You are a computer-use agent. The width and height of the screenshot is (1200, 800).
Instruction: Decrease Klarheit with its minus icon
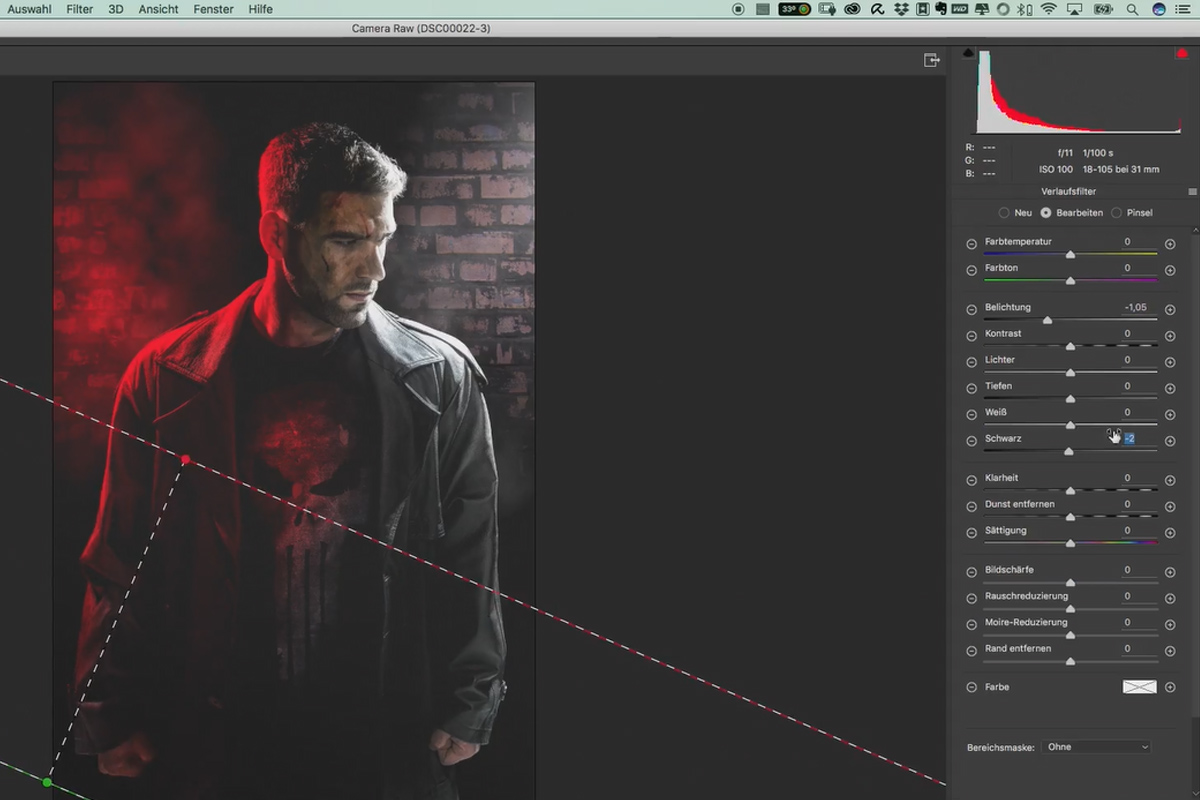click(971, 480)
